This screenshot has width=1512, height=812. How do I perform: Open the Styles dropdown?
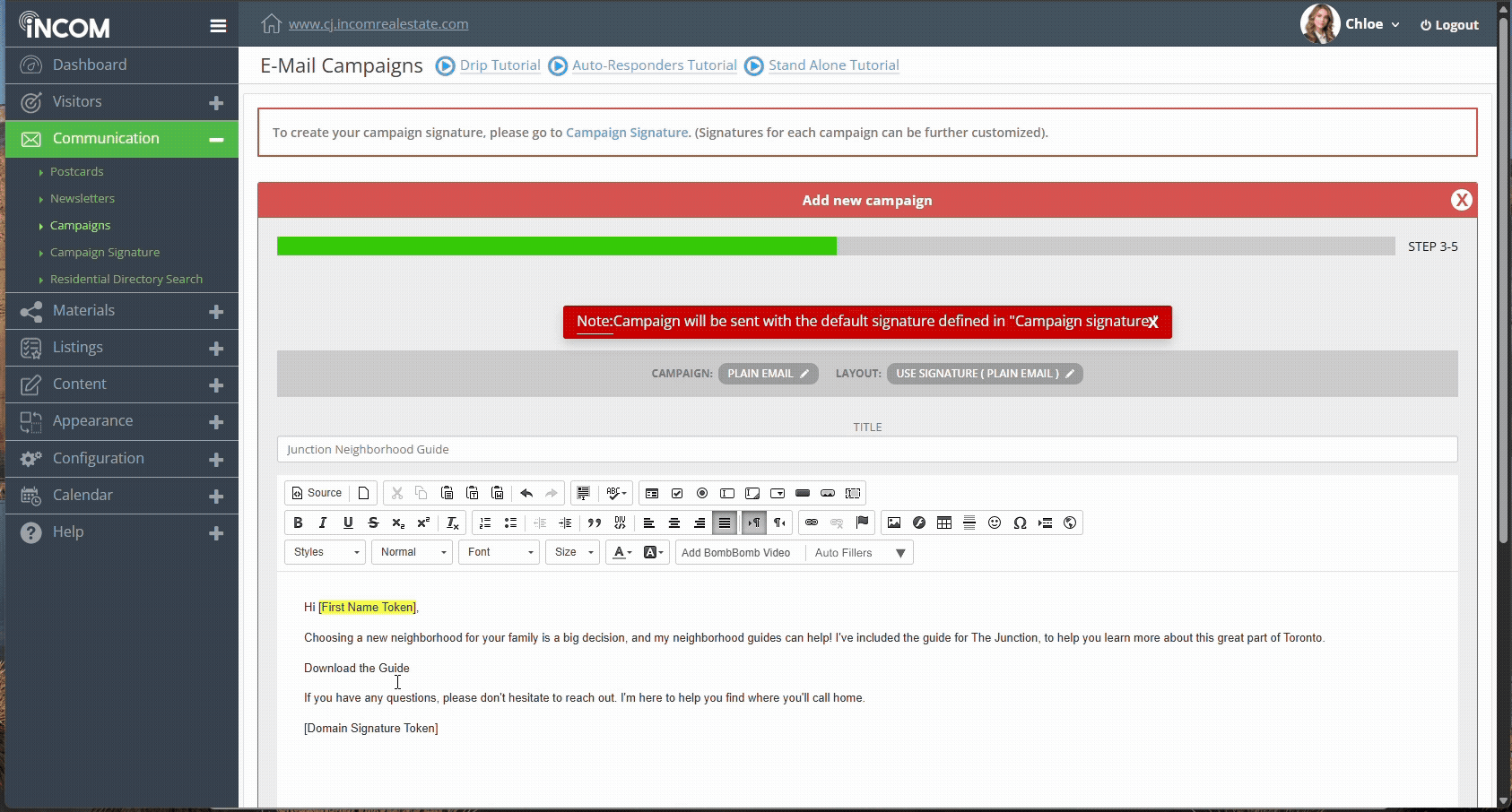pyautogui.click(x=326, y=553)
